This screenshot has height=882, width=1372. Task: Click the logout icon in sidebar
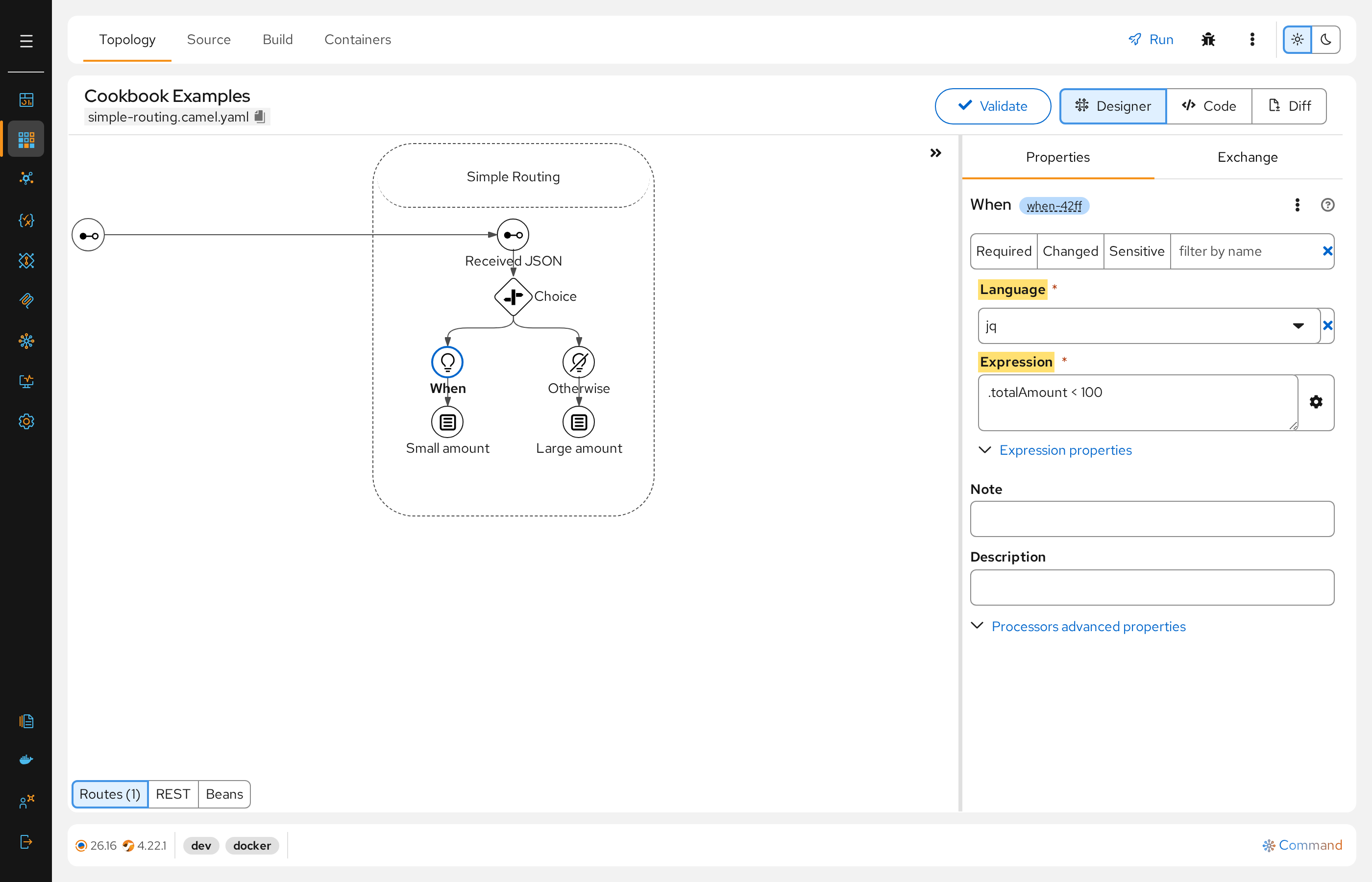[x=26, y=841]
